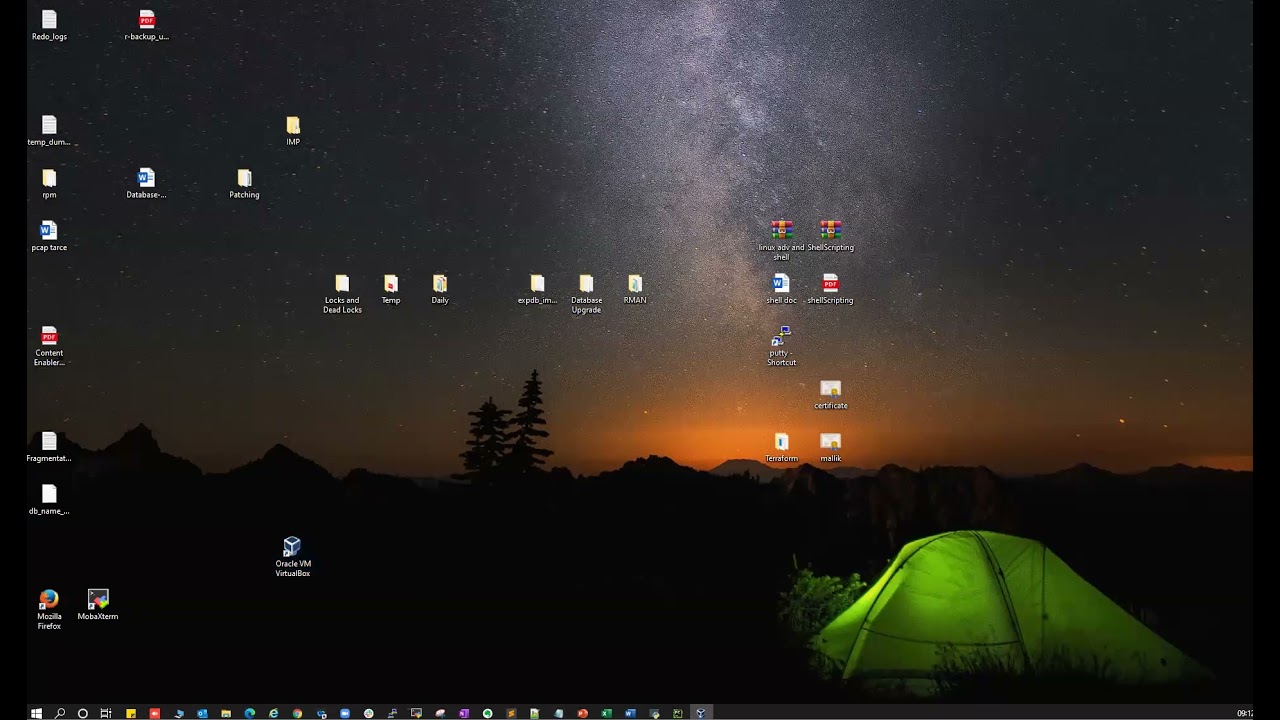Open the Database Word document icon
Screen dimensions: 1280x720
(146, 178)
